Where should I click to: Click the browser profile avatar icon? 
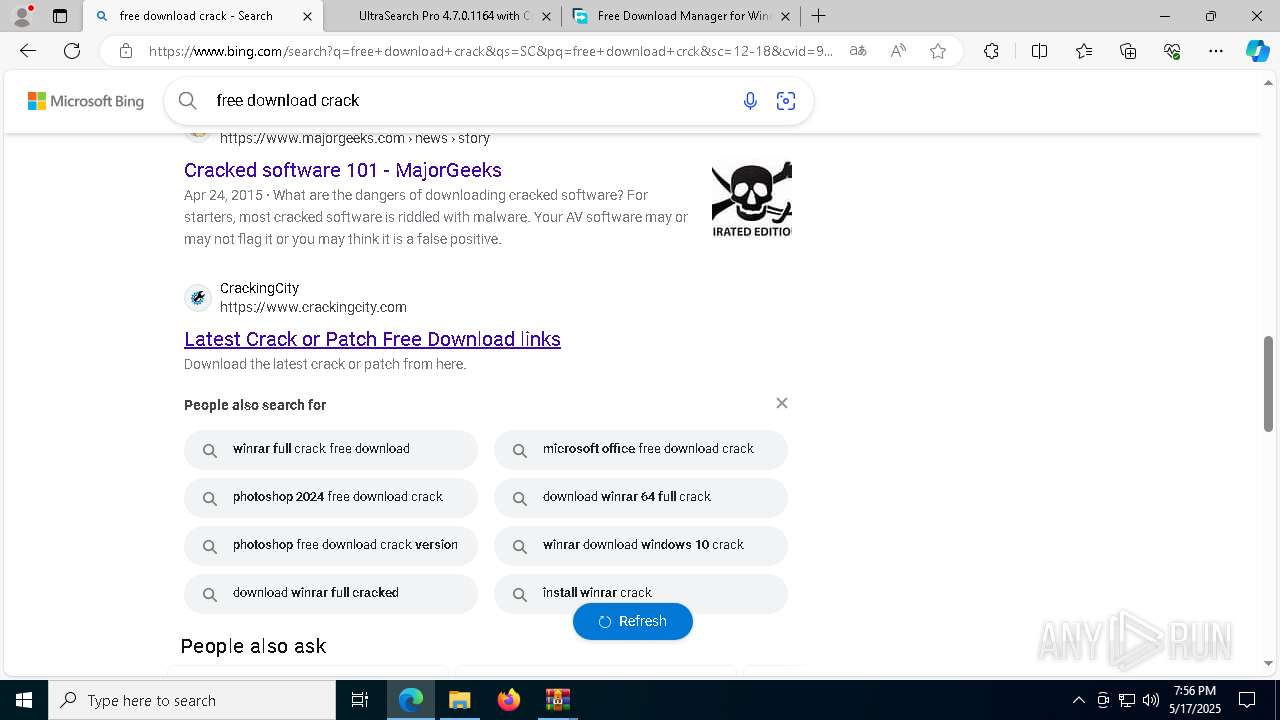pos(21,16)
